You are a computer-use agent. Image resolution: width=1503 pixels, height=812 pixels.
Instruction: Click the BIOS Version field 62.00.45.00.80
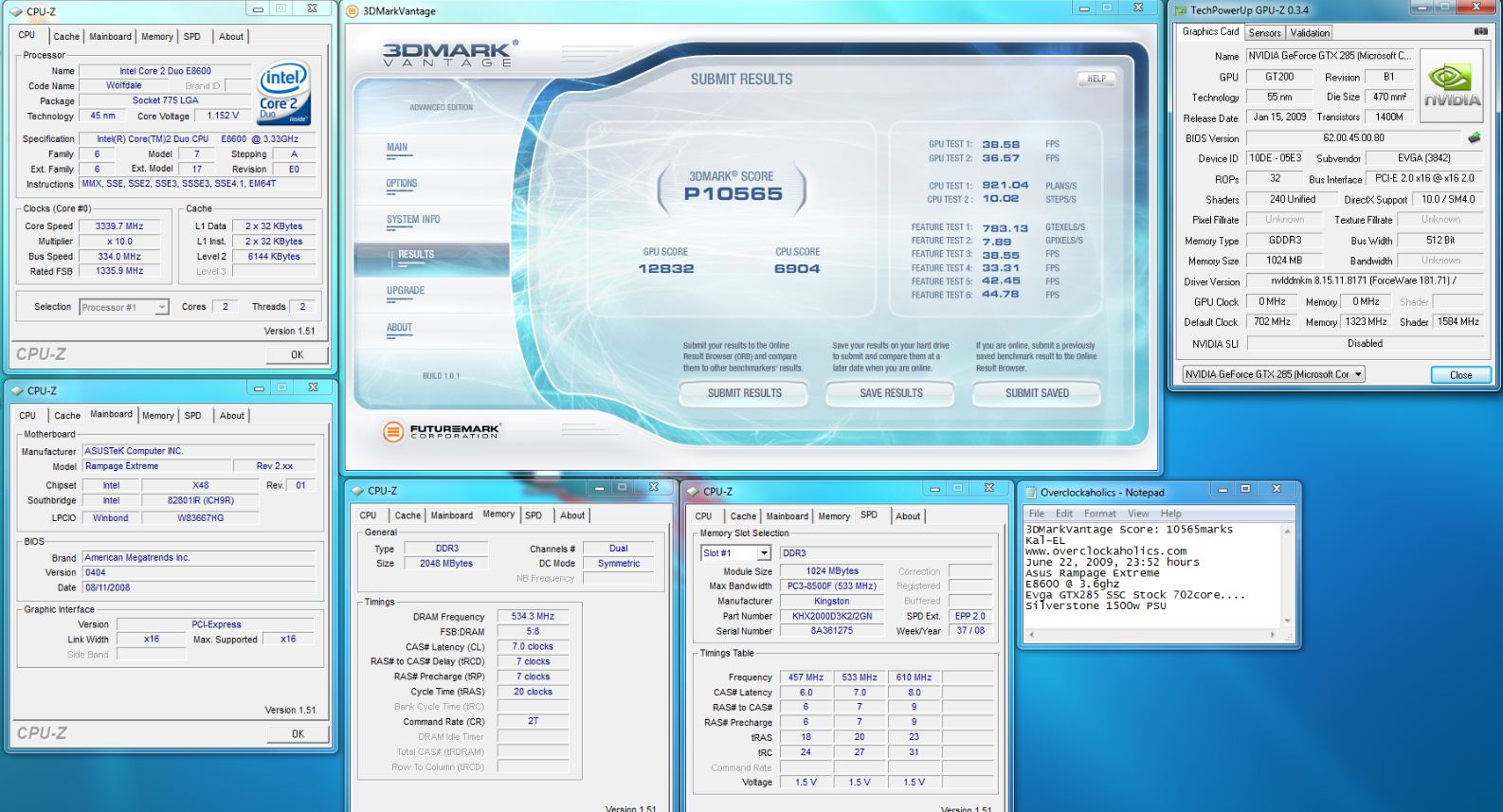[1353, 138]
